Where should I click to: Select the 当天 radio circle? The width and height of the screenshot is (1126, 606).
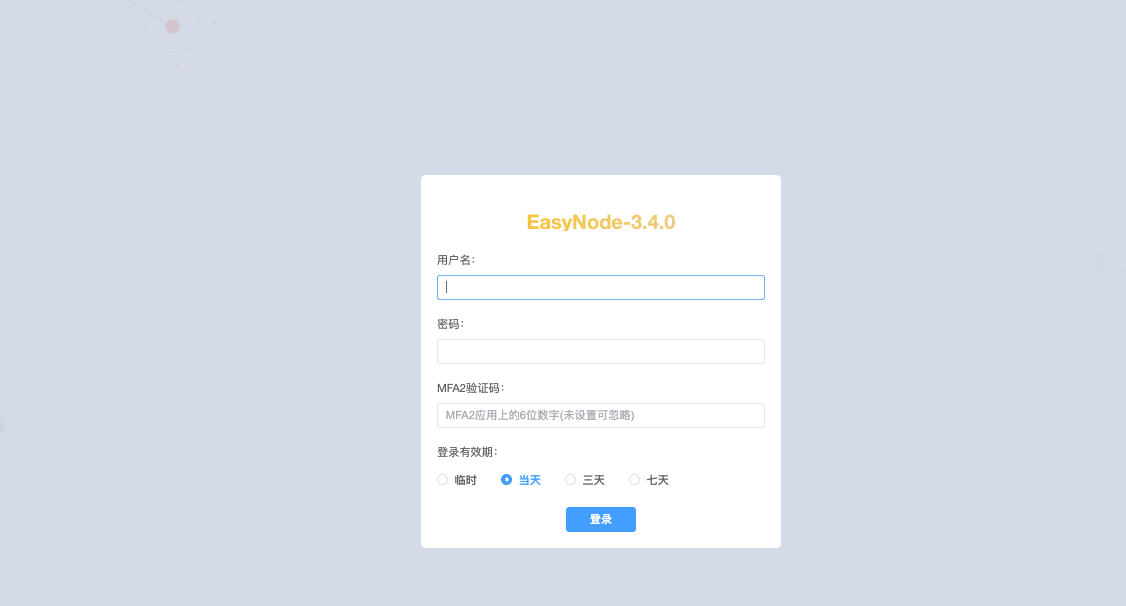point(506,480)
